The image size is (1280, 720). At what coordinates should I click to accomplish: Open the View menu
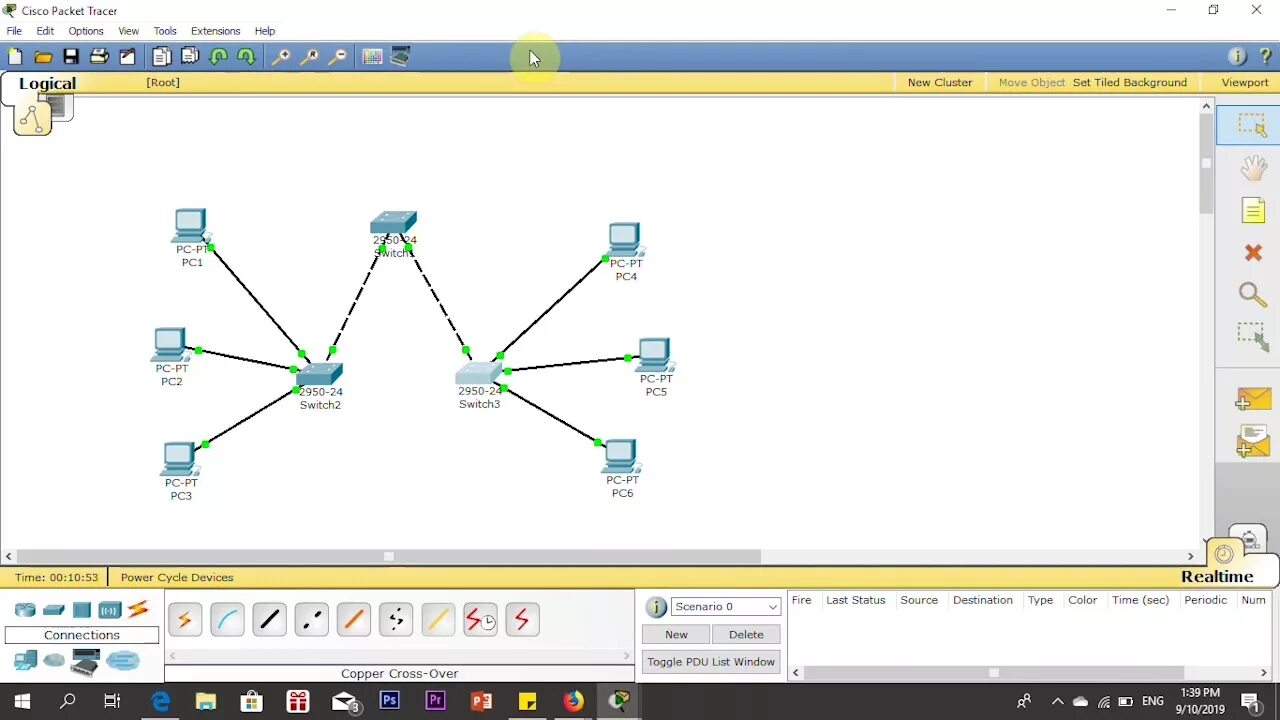[128, 31]
